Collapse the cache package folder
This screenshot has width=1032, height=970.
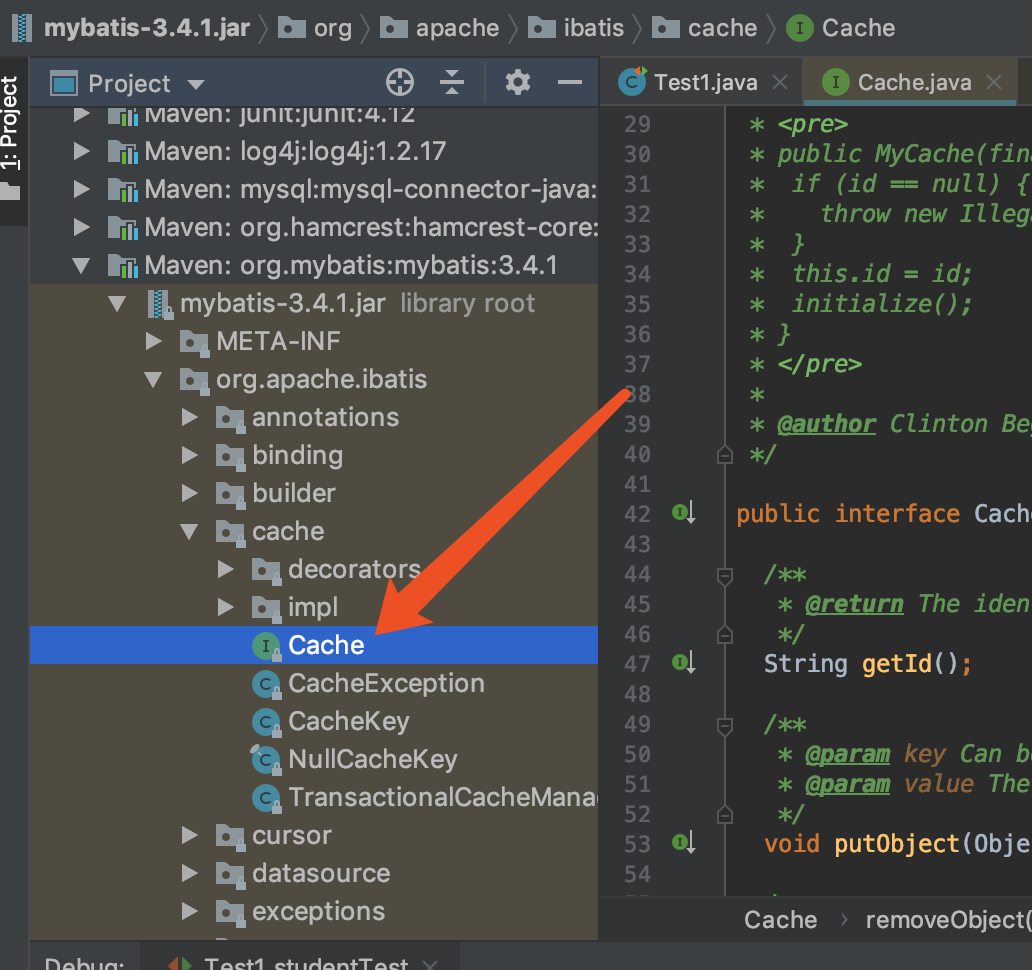point(190,532)
